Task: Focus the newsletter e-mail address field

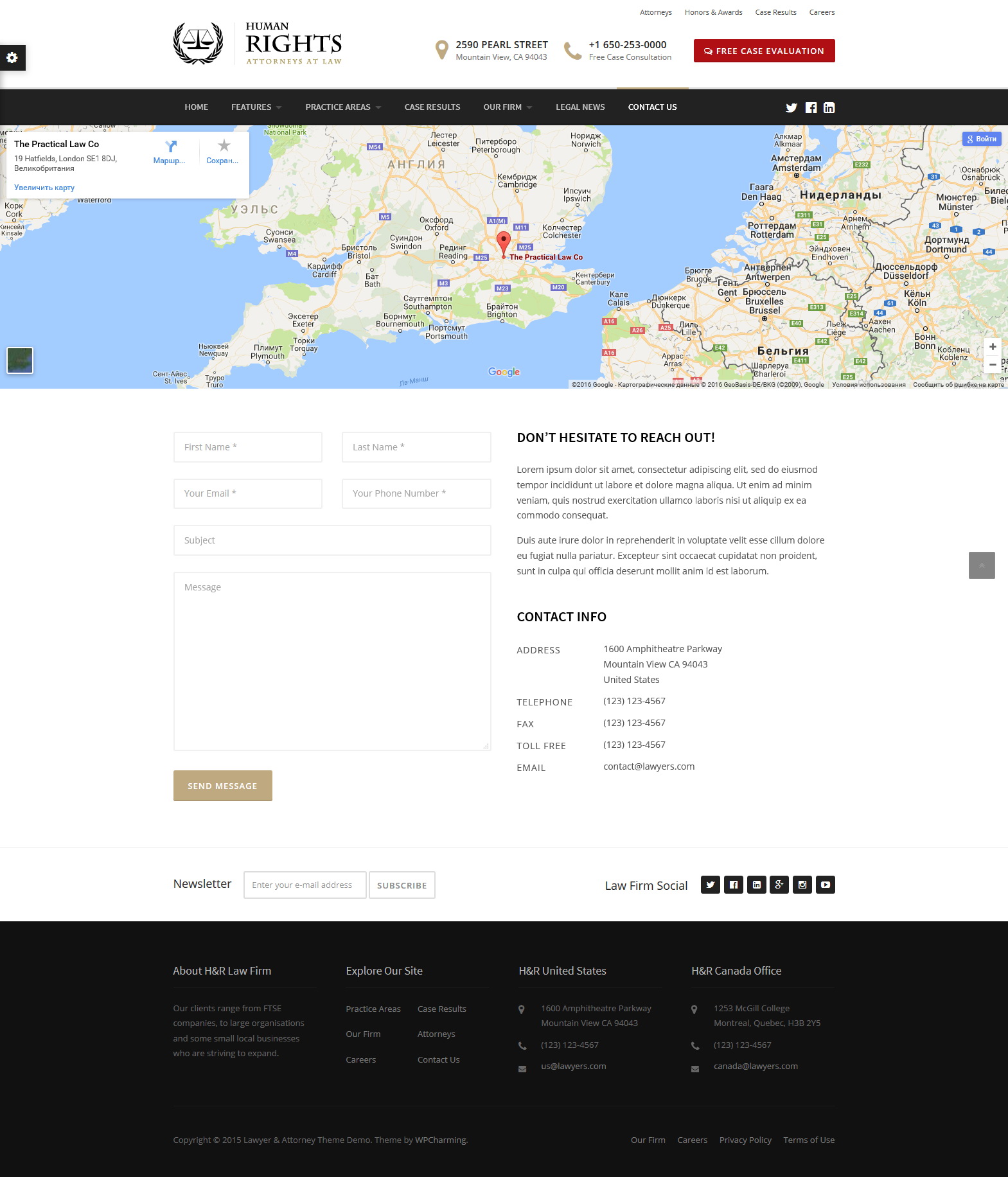Action: [305, 885]
